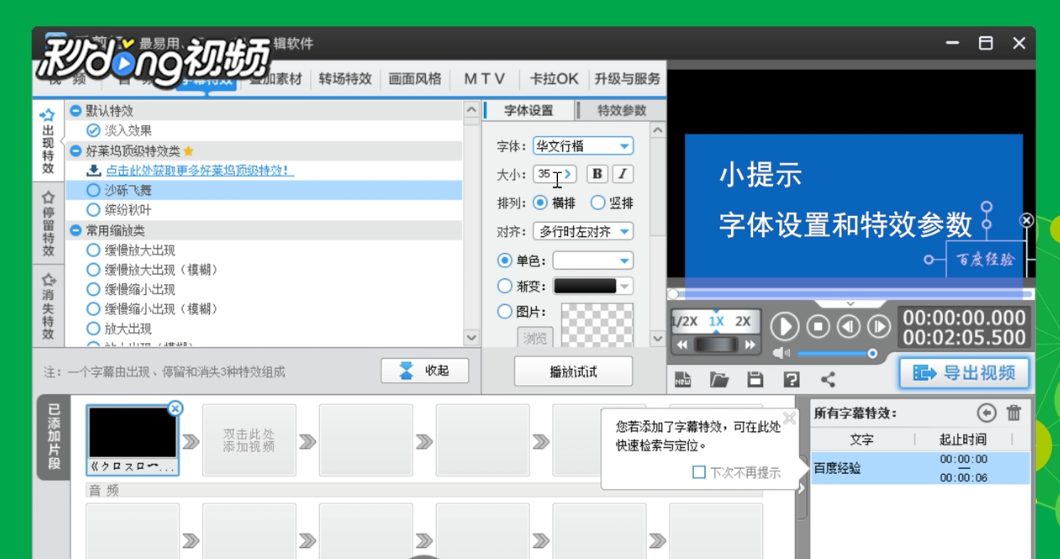This screenshot has width=1060, height=559.
Task: Click the fast-forward double-arrow icon
Action: point(749,345)
